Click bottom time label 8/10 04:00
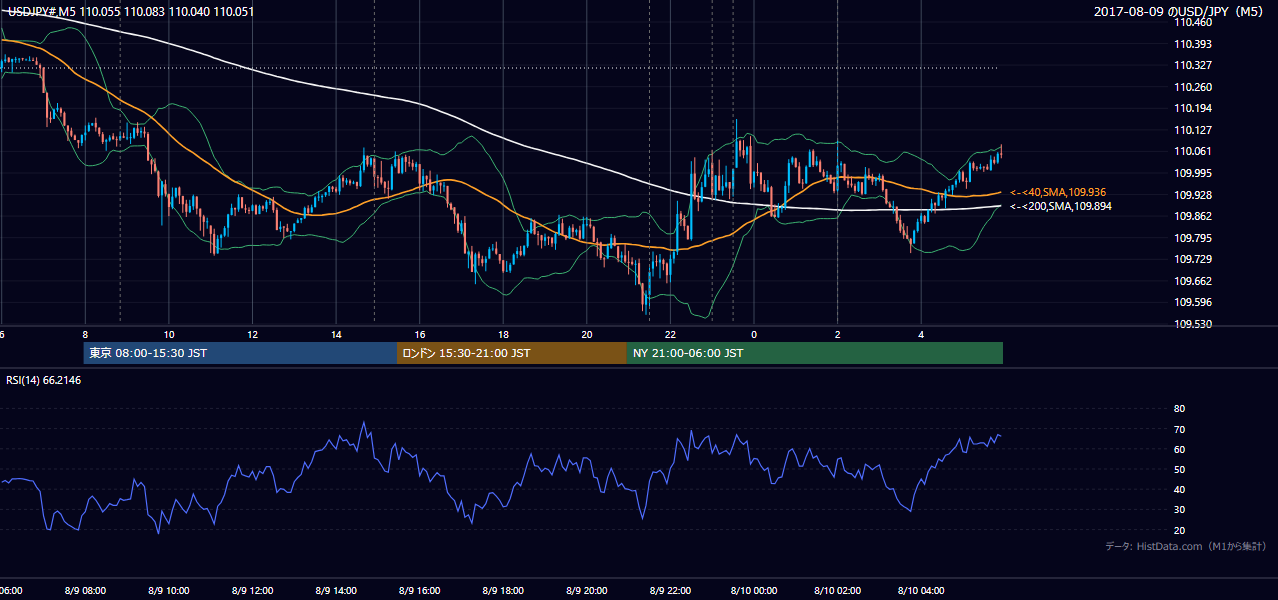Viewport: 1278px width, 600px height. 921,591
